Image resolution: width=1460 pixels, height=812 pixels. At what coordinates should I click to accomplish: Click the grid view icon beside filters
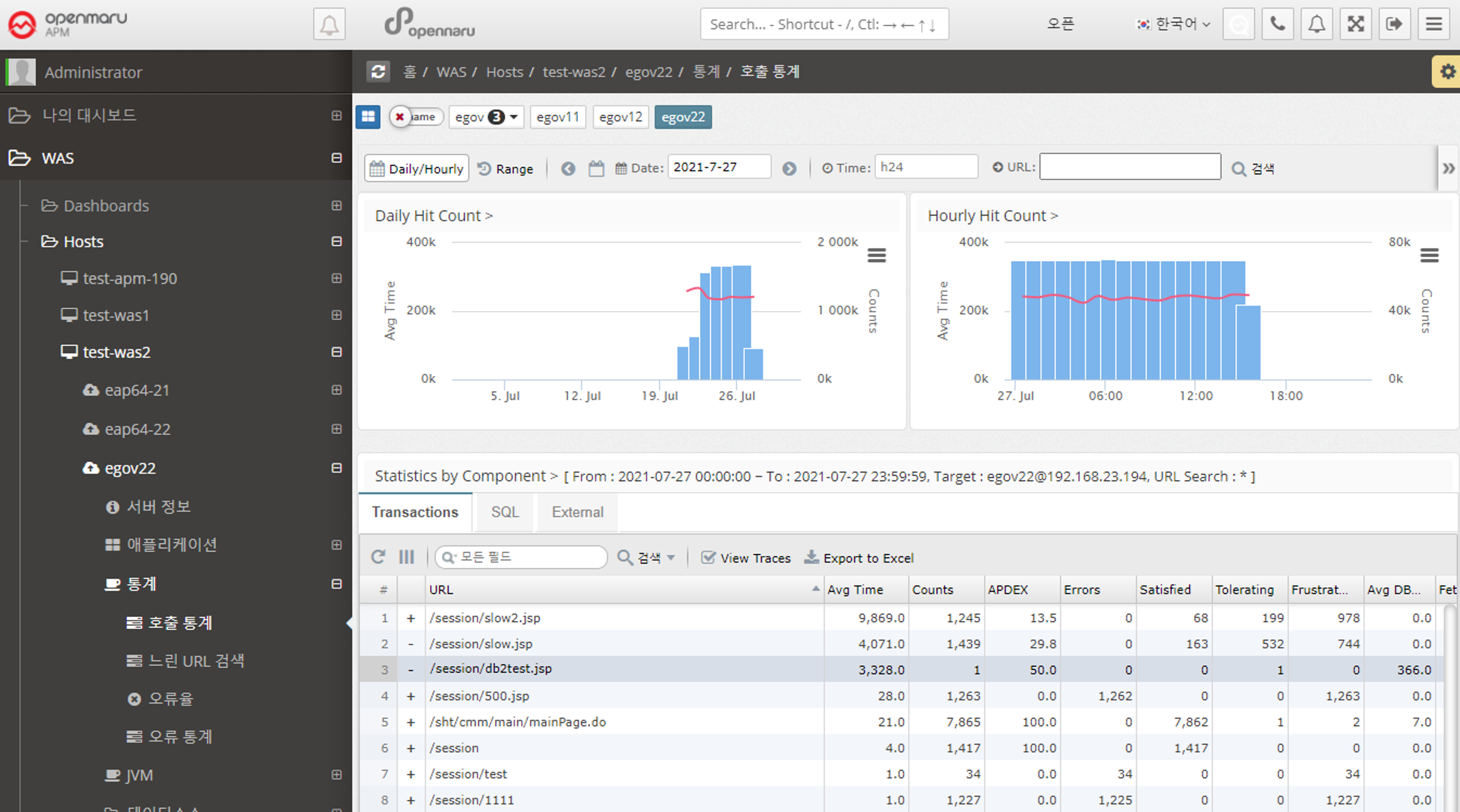tap(368, 117)
